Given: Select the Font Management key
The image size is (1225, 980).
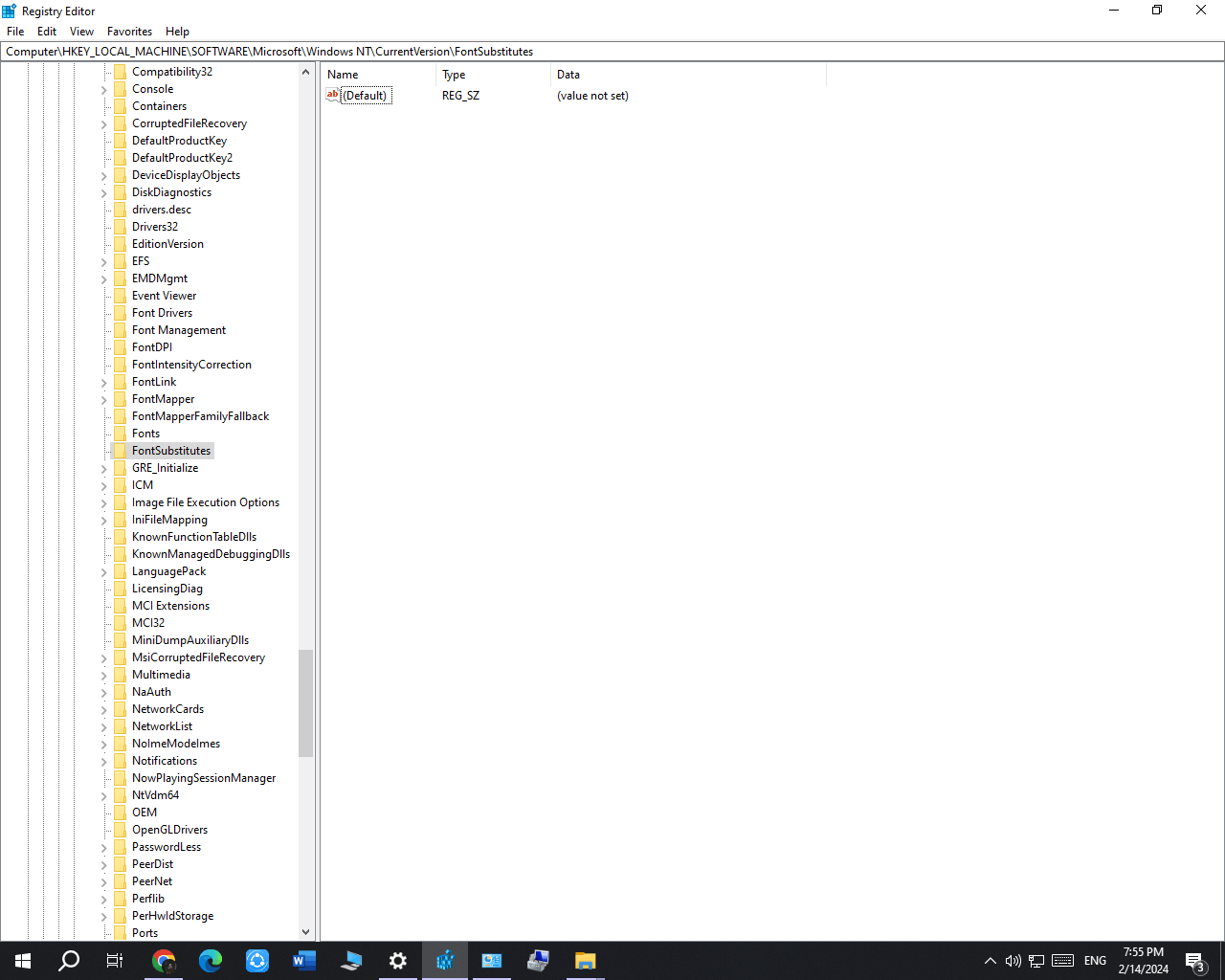Looking at the screenshot, I should click(x=179, y=330).
